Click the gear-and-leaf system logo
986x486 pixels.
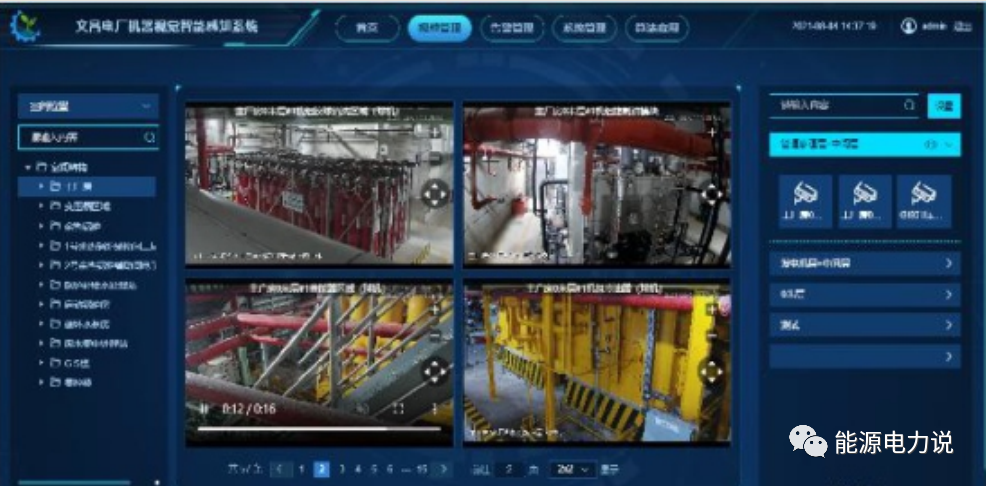tap(25, 26)
